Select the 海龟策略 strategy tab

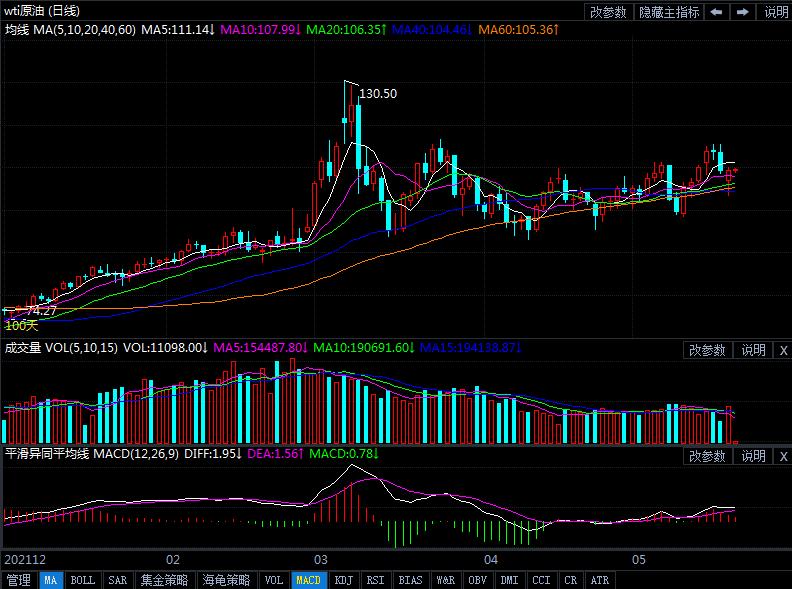(227, 580)
